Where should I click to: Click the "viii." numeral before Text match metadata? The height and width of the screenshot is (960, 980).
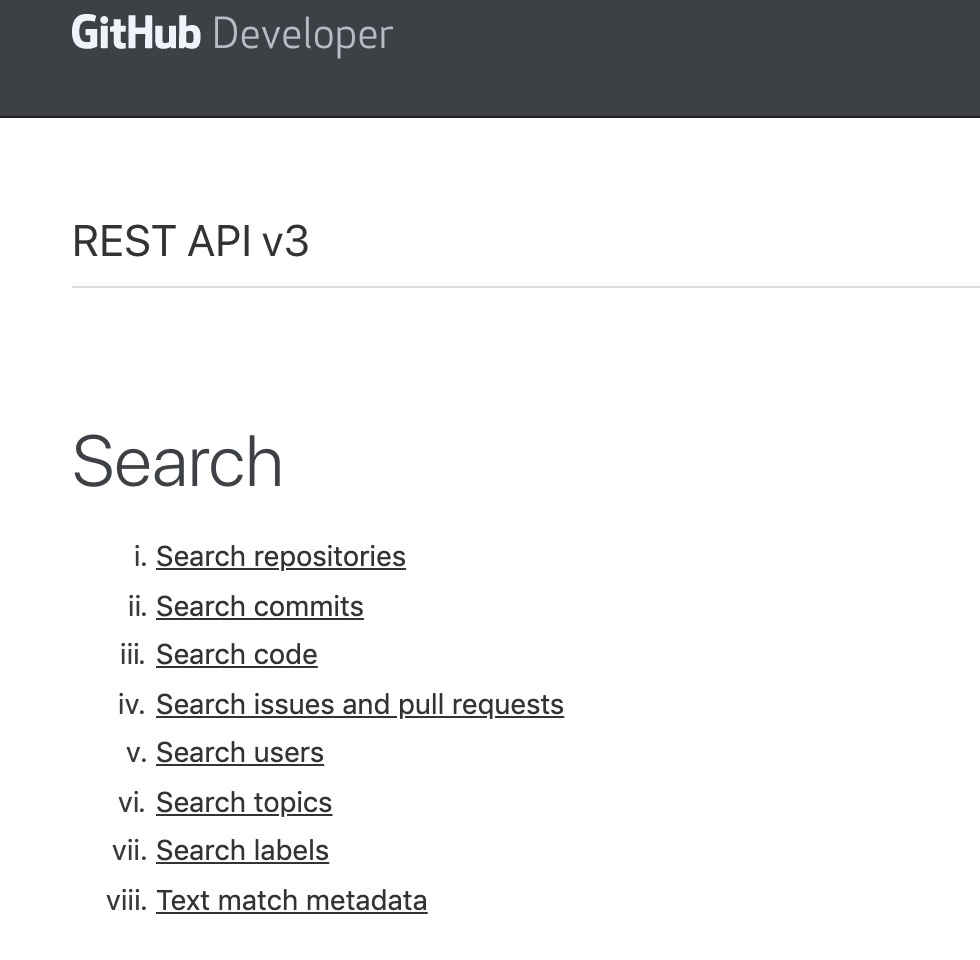click(x=126, y=900)
